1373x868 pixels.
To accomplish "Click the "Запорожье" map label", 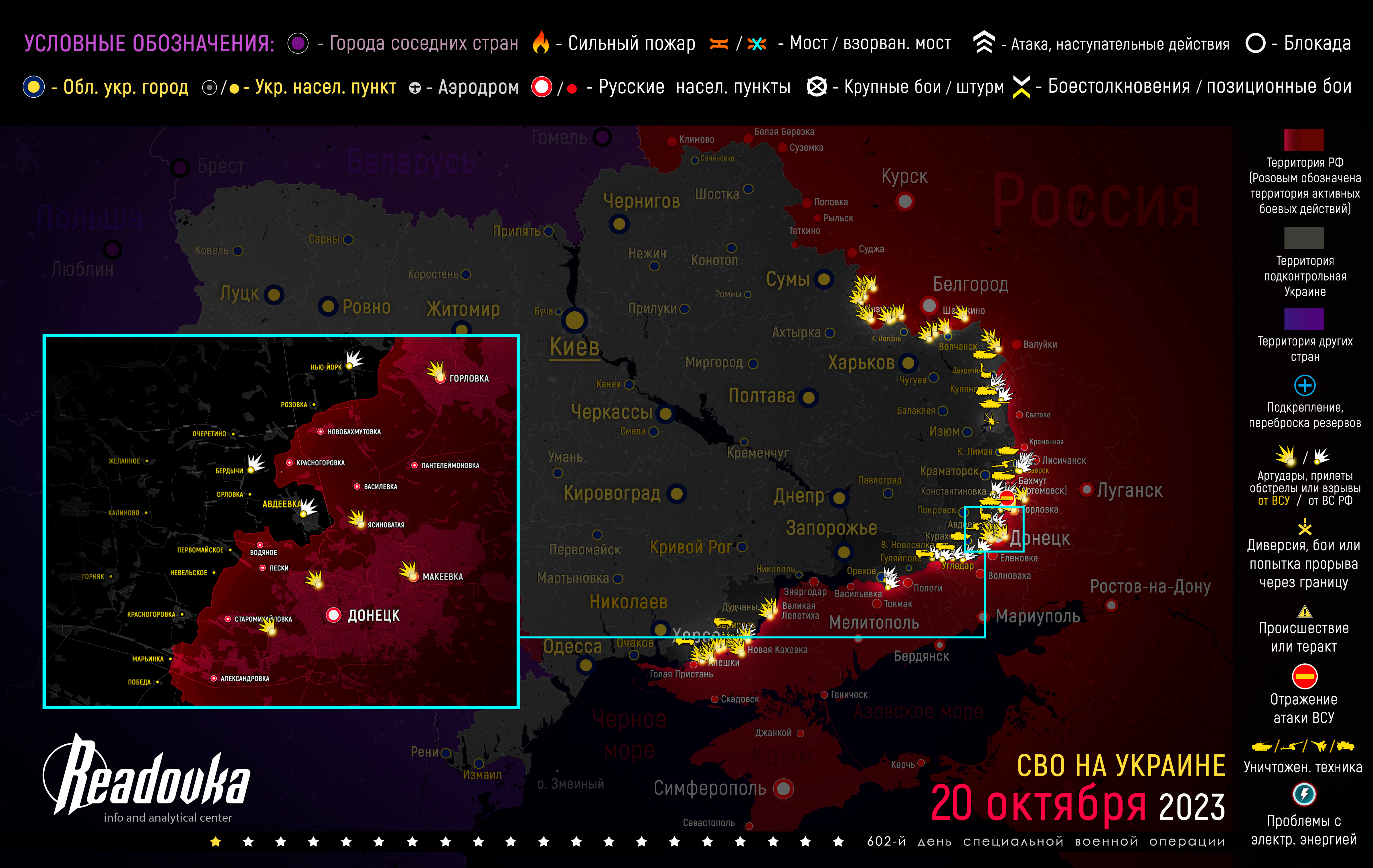I will (x=831, y=528).
